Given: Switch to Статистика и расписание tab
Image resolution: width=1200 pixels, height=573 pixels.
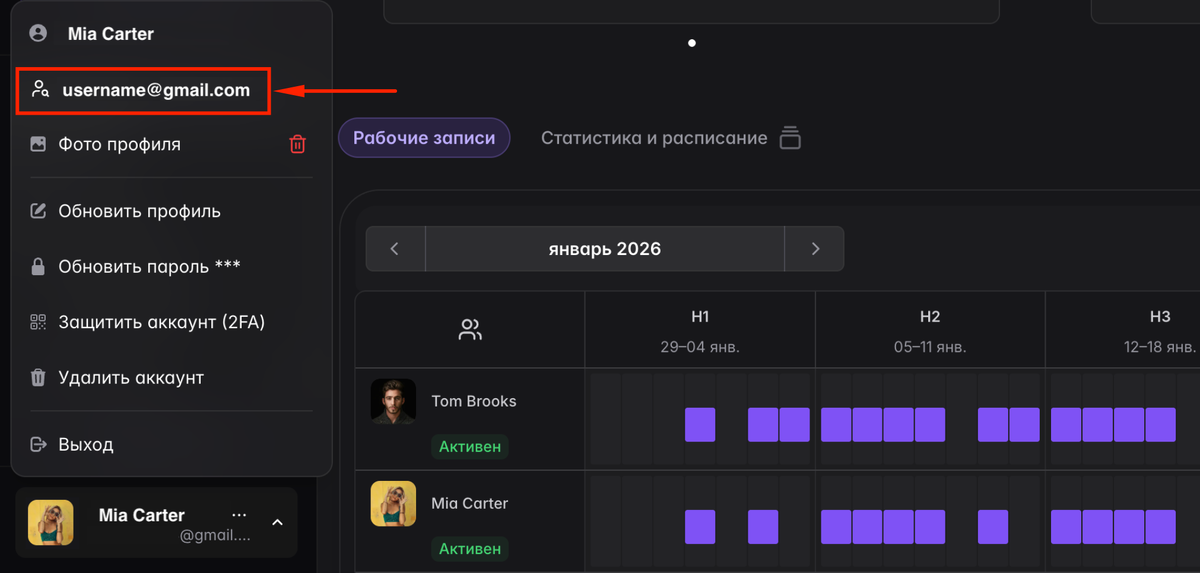Looking at the screenshot, I should coord(654,138).
